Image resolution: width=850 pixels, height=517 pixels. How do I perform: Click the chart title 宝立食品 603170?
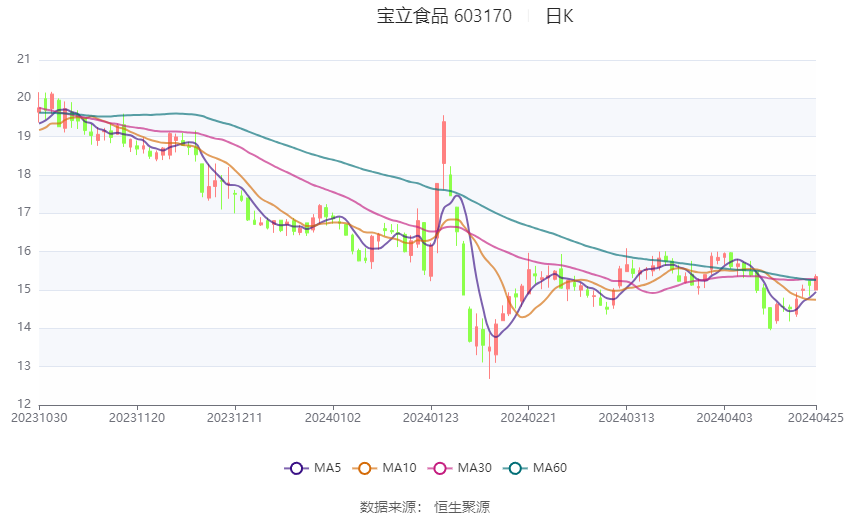tap(444, 16)
